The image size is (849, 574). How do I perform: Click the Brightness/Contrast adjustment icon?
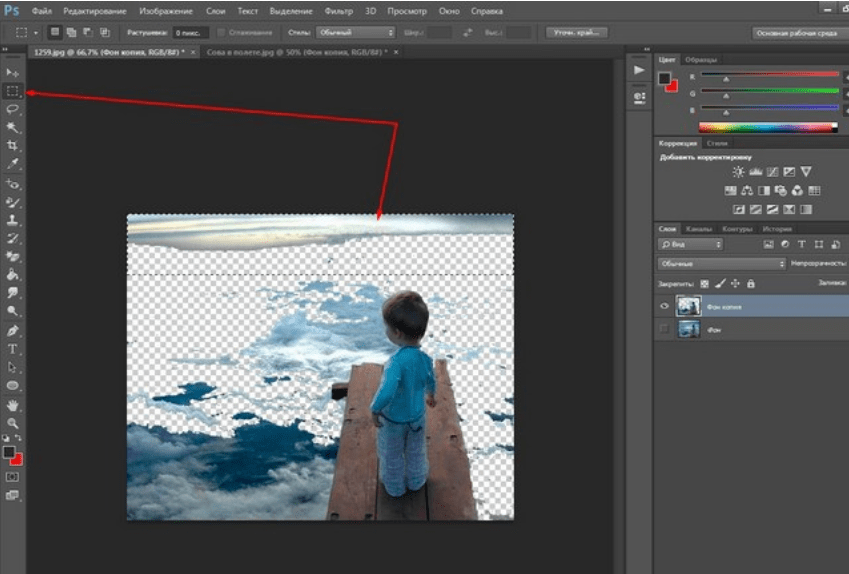[738, 172]
